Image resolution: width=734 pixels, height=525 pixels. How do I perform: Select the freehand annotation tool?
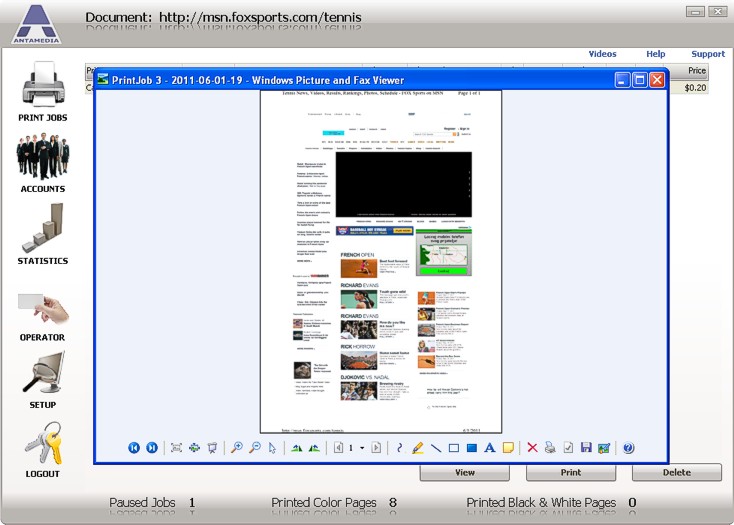pos(399,448)
